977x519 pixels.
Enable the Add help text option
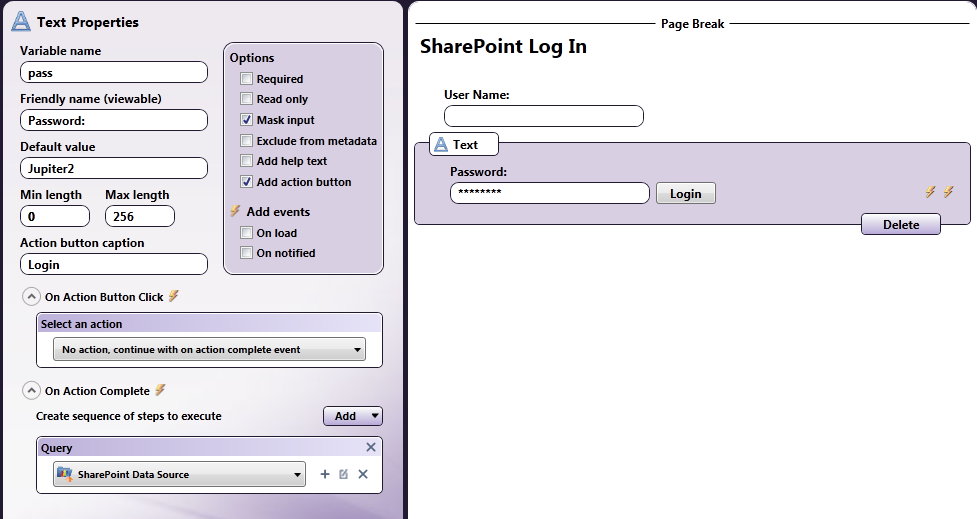[247, 161]
